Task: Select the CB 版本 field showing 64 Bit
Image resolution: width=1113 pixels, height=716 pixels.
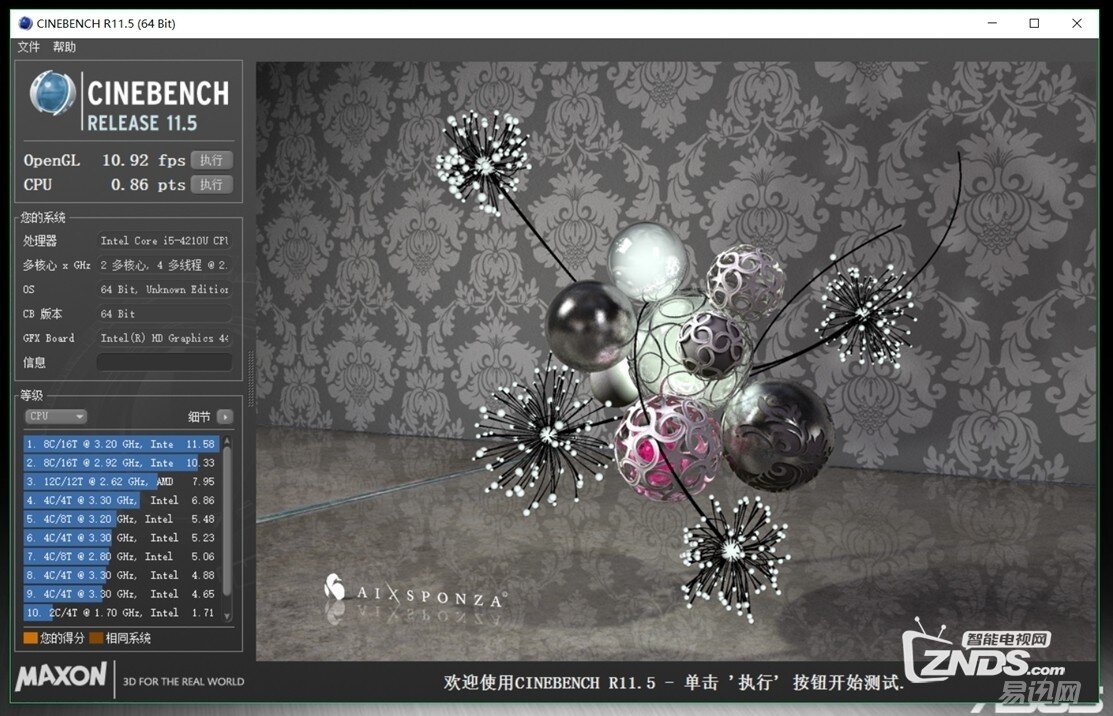Action: [x=164, y=314]
